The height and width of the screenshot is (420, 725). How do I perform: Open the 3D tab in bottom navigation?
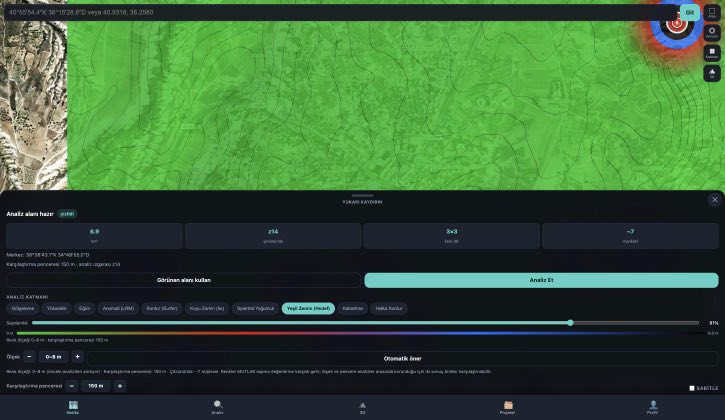[362, 408]
